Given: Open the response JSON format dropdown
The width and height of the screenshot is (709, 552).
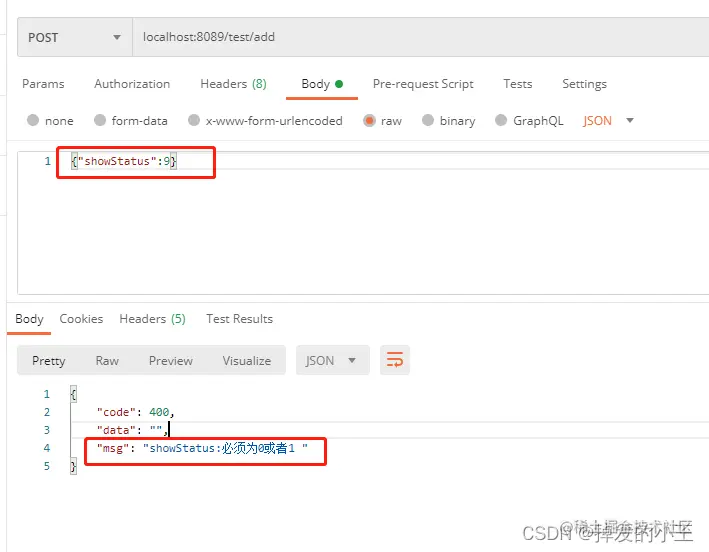Looking at the screenshot, I should pos(333,360).
